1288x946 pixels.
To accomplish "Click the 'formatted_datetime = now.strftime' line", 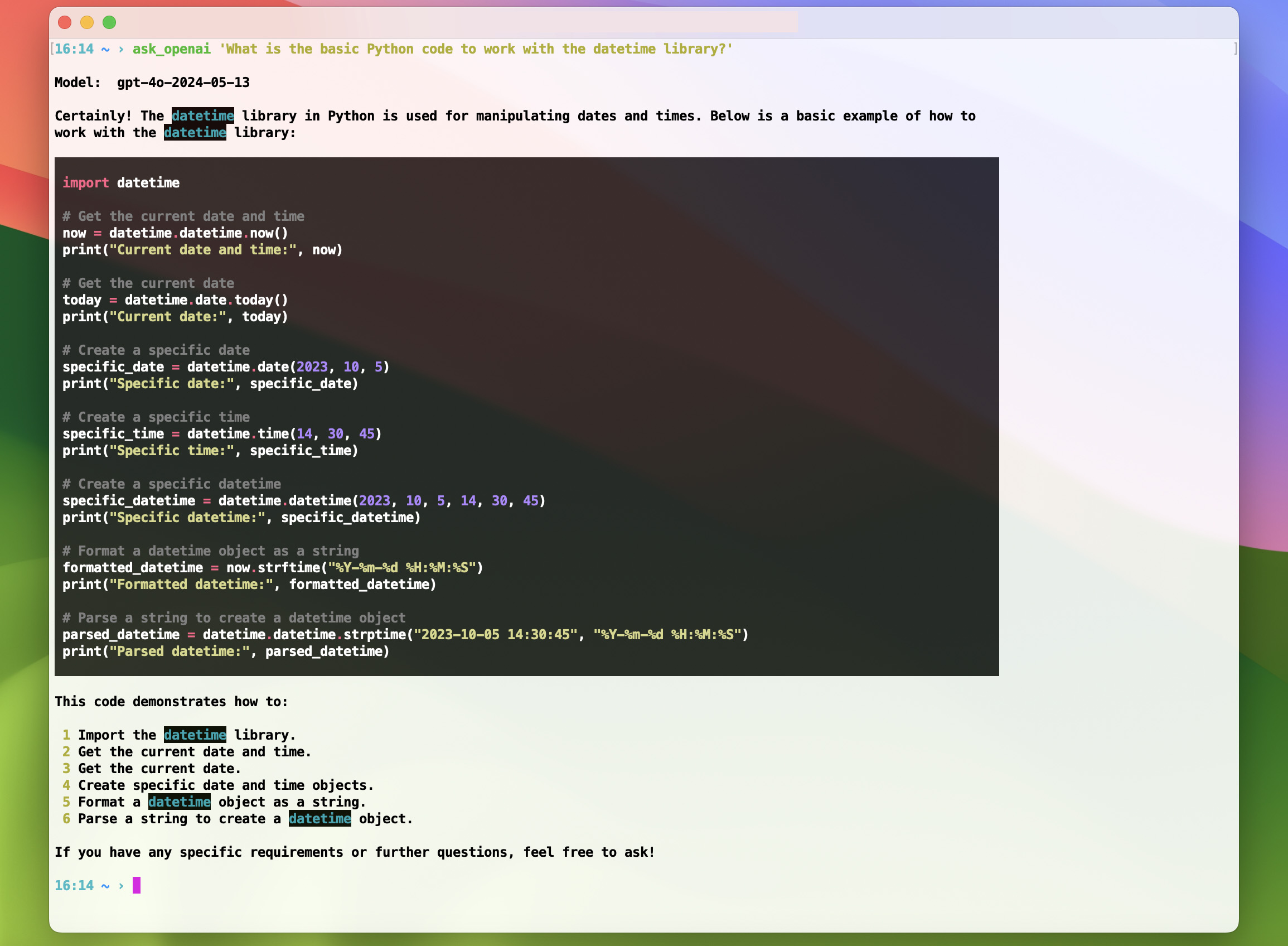I will pos(273,567).
